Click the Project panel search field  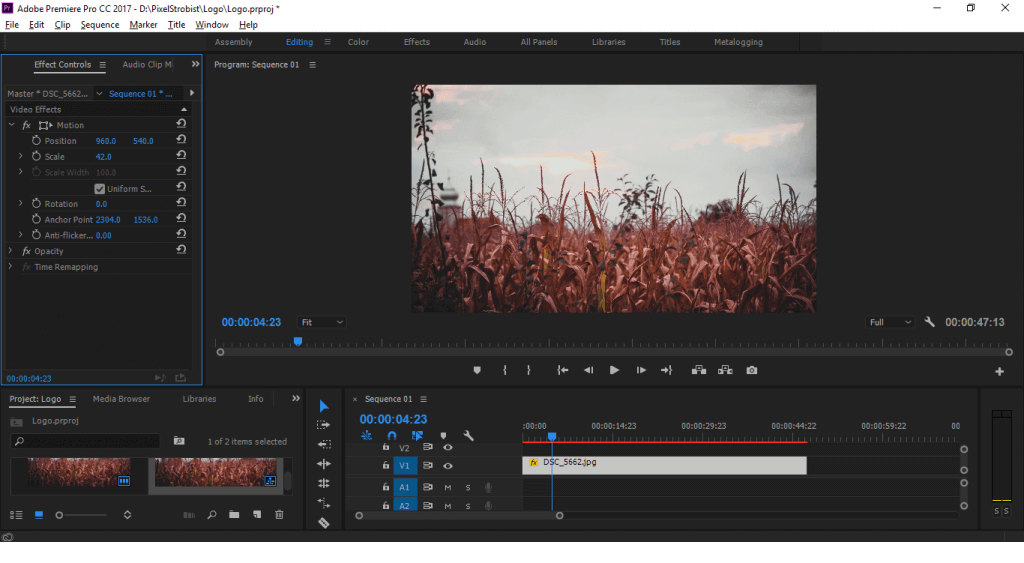pos(85,442)
